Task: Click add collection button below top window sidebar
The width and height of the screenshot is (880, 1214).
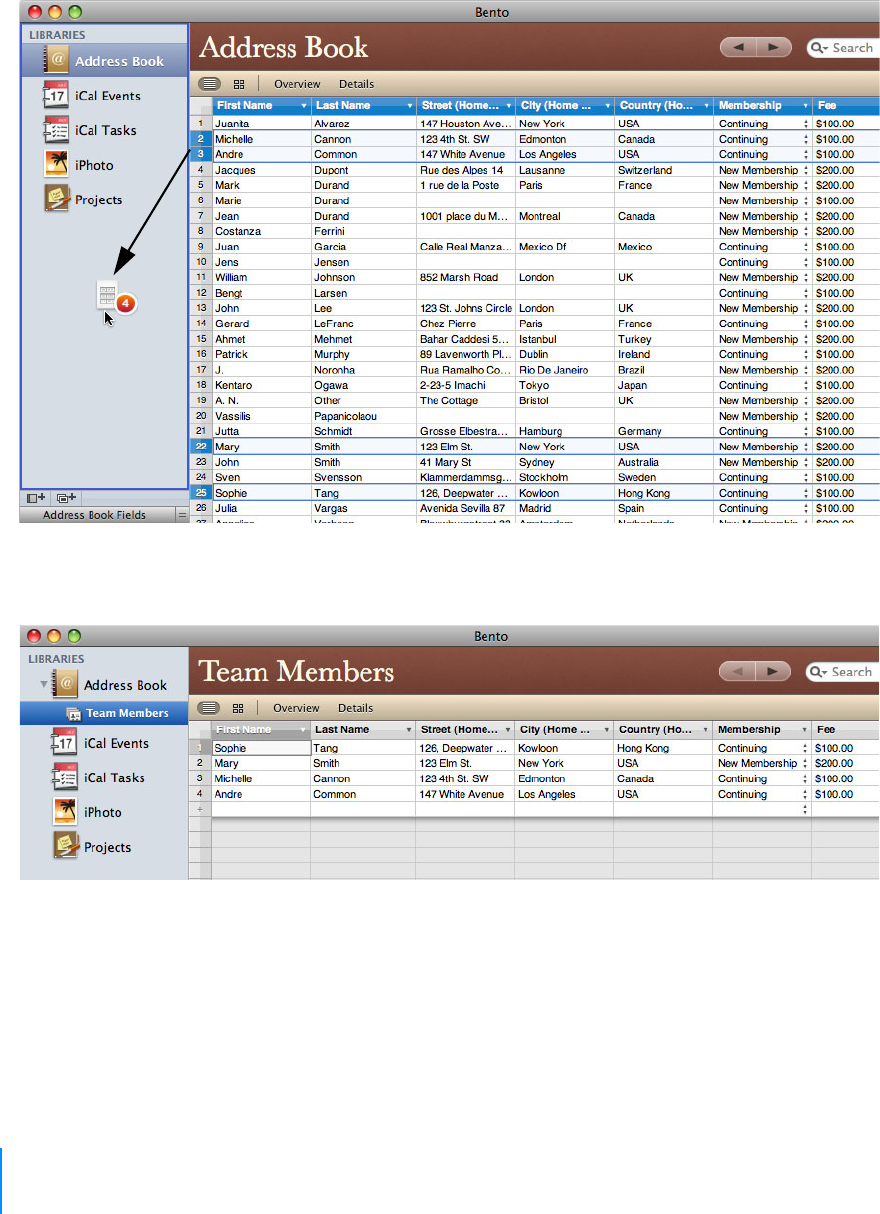Action: tap(67, 497)
